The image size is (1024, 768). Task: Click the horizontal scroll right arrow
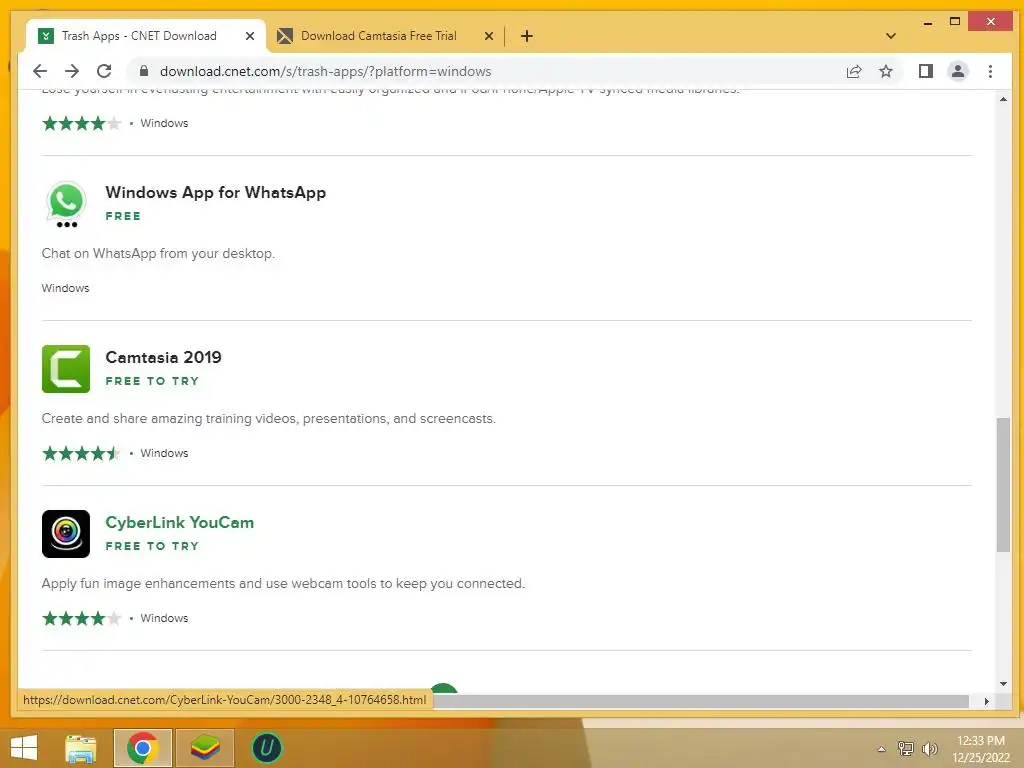986,701
